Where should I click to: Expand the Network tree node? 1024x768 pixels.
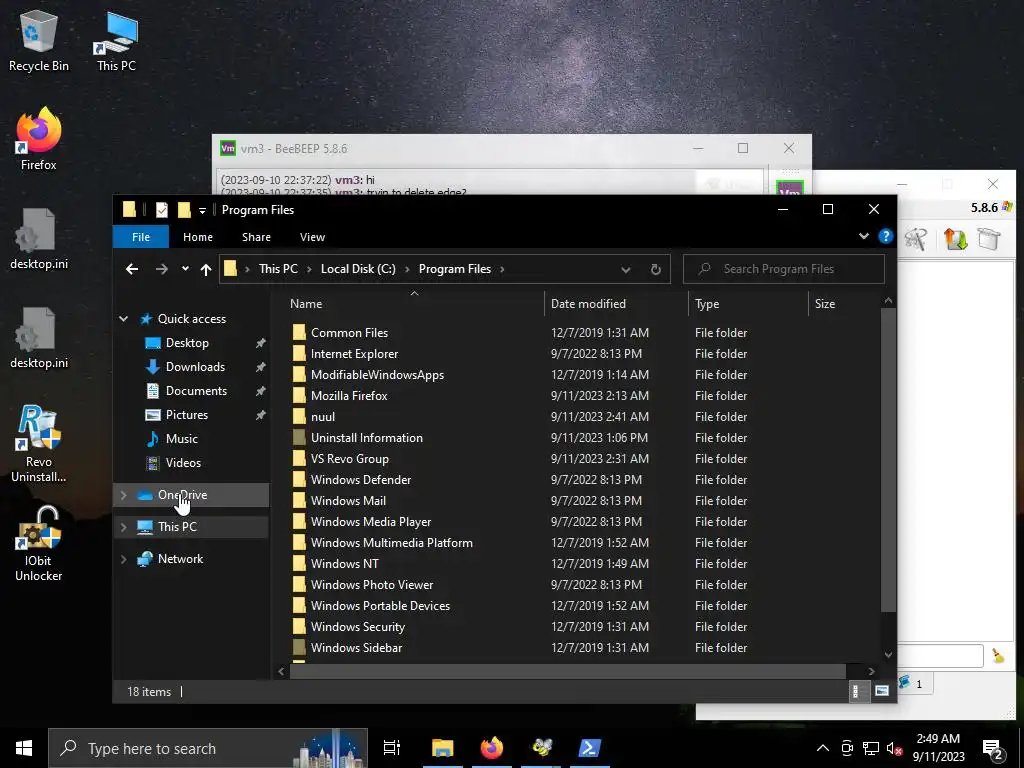(x=123, y=558)
